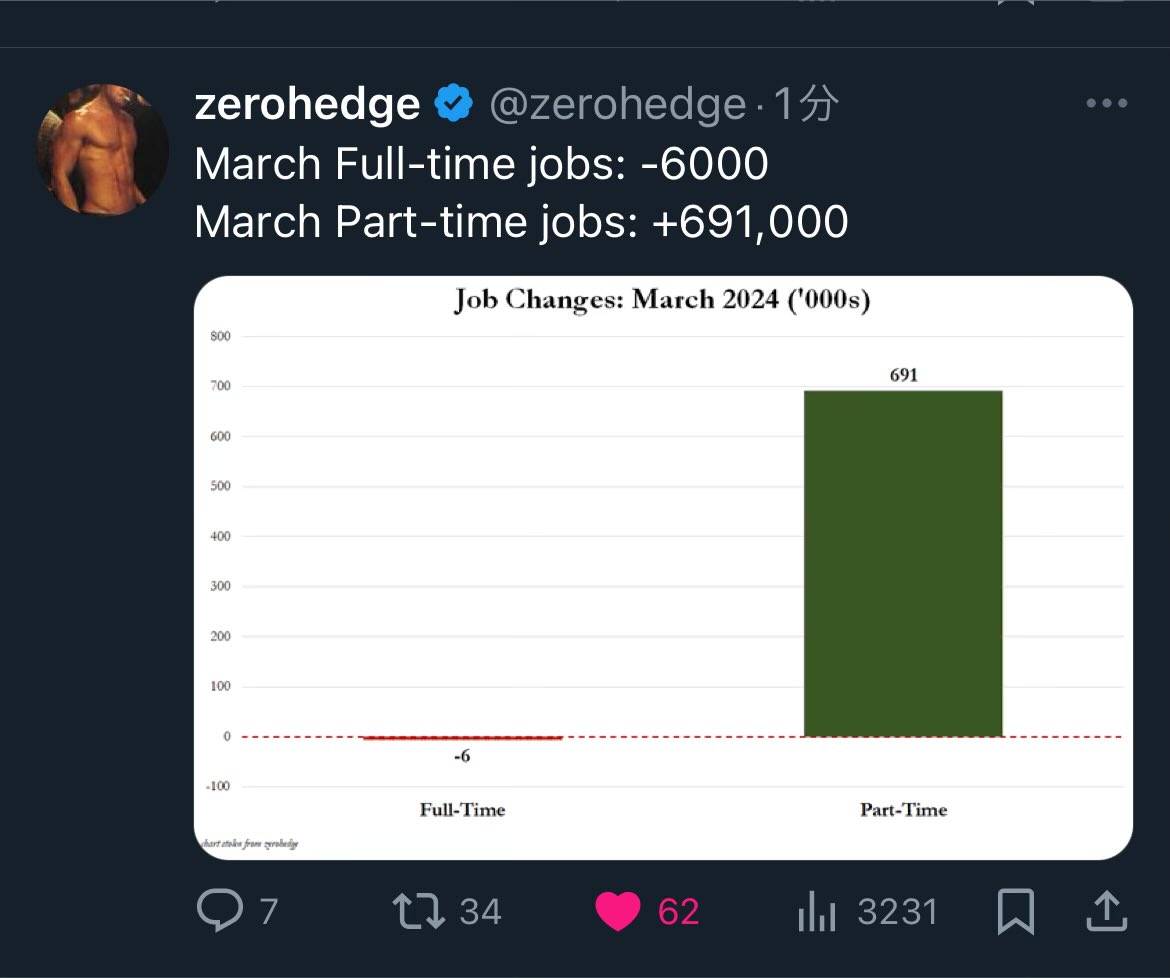Click the reply count 7
Screen dimensions: 1170x978
[x=269, y=912]
